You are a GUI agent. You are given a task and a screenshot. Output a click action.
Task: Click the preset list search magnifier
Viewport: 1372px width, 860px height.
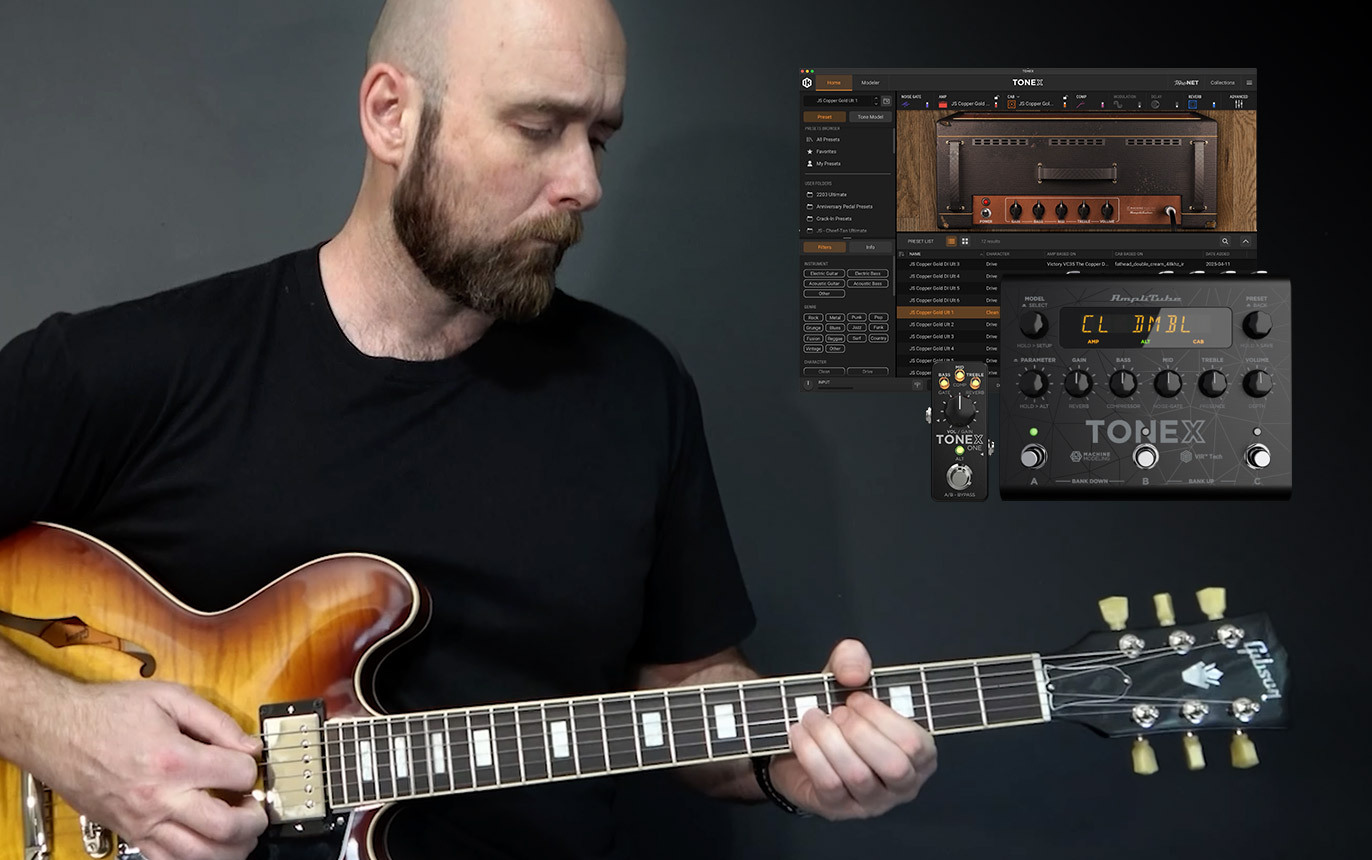click(1225, 241)
